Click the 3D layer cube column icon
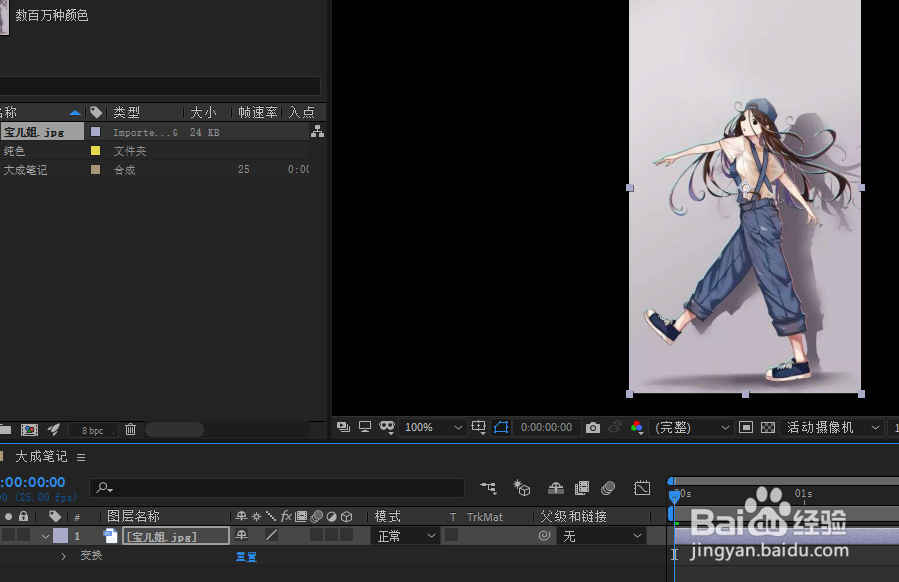899x582 pixels. point(347,517)
